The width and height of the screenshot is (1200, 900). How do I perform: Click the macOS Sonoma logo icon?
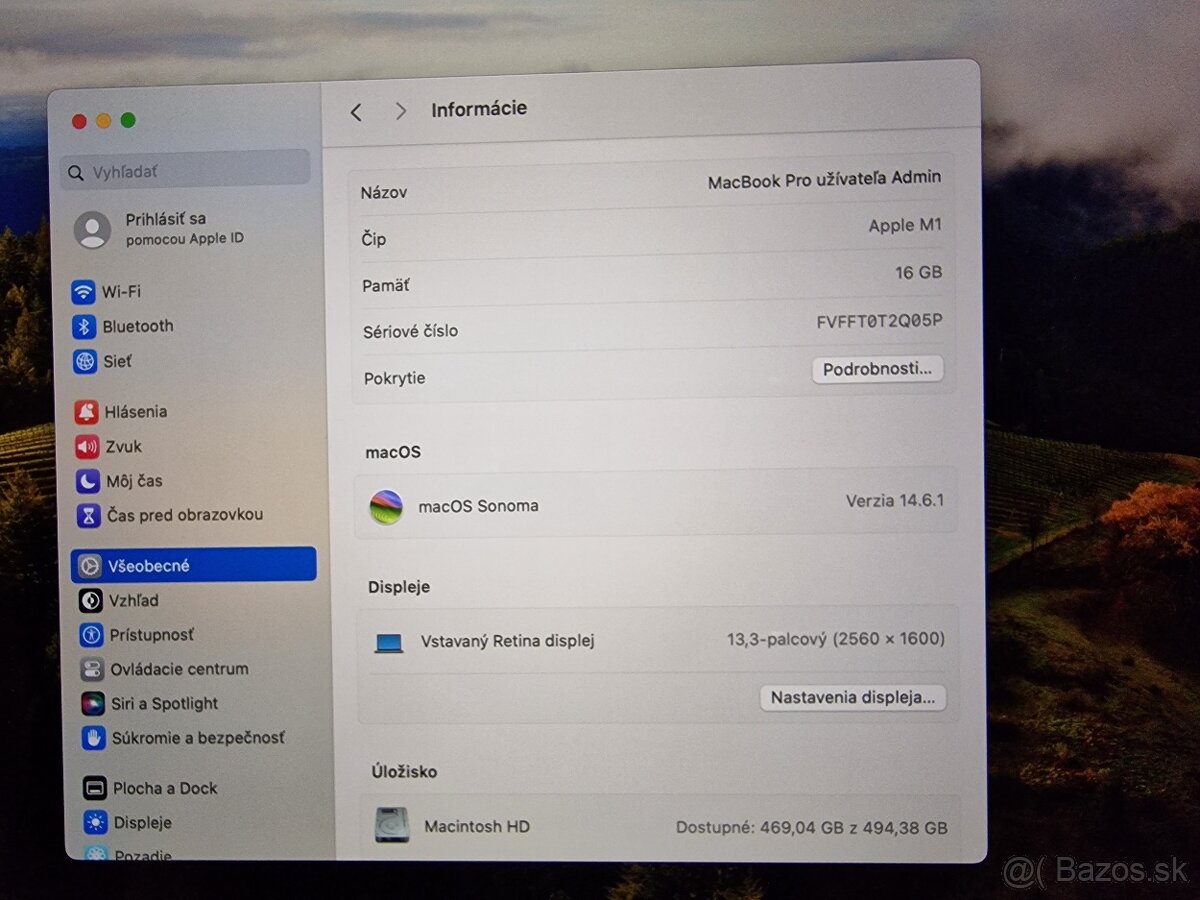(386, 507)
